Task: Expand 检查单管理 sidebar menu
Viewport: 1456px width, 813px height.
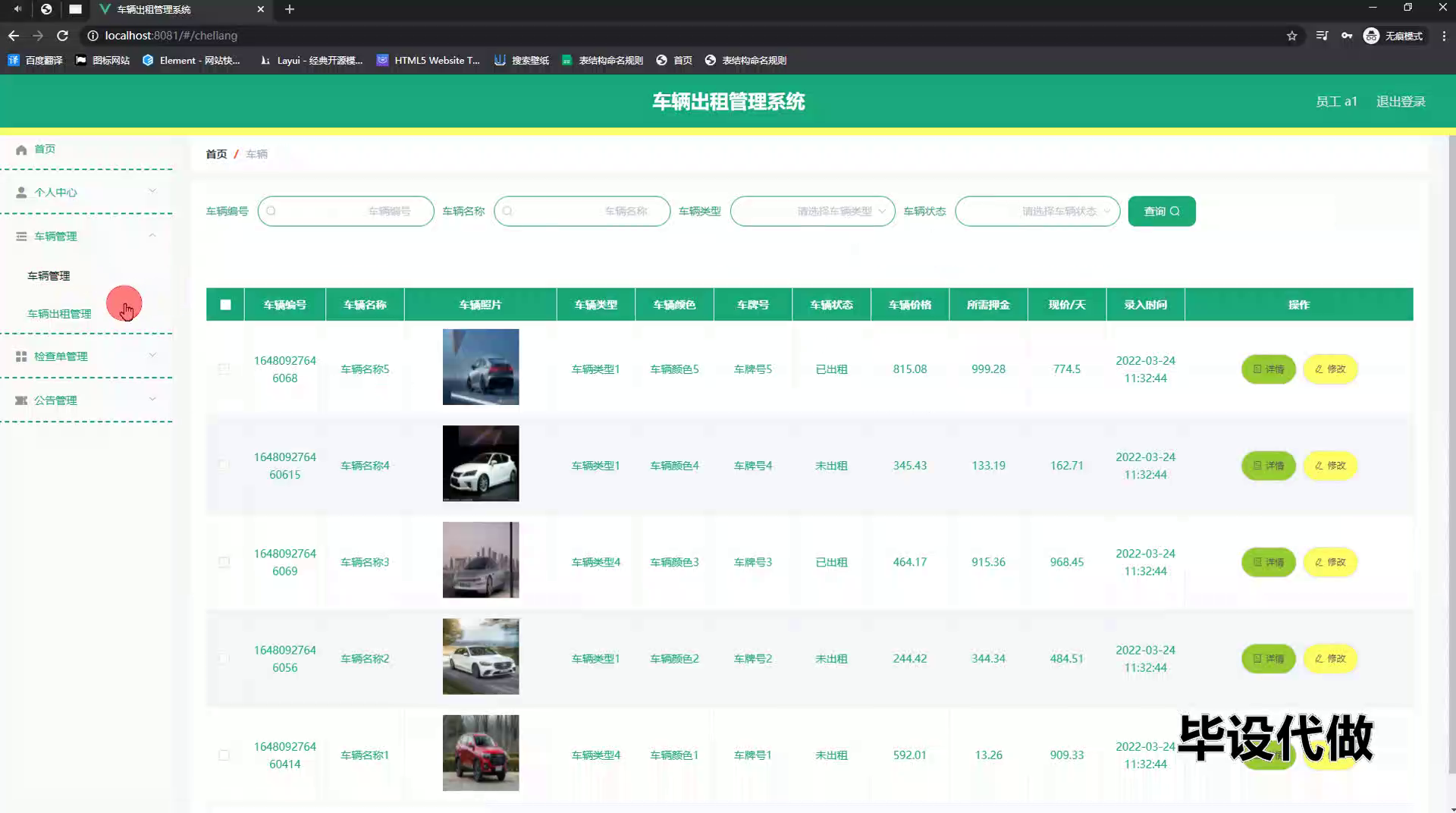Action: coord(86,356)
